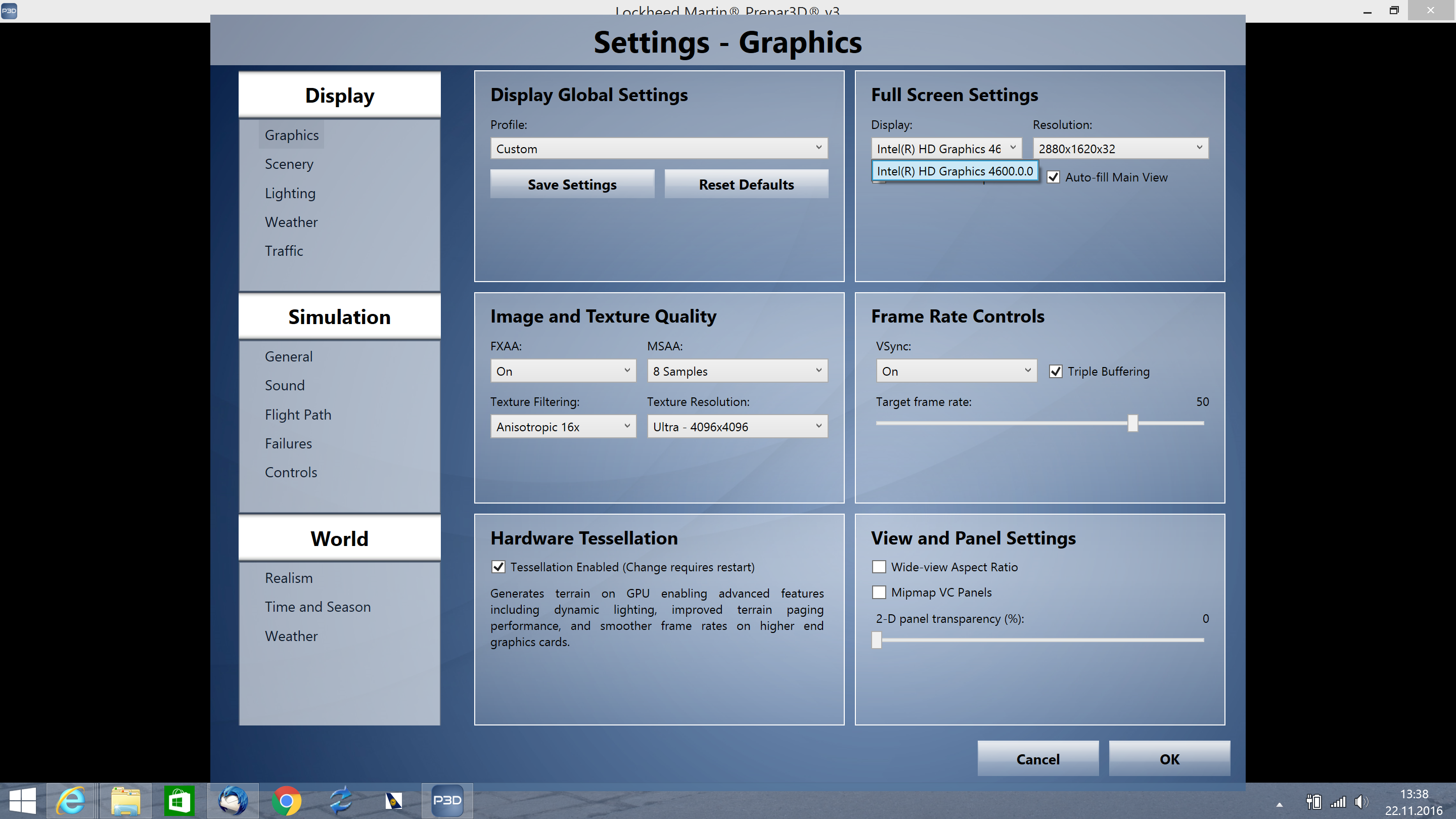Click the Simulation section header
The height and width of the screenshot is (819, 1456).
339,316
